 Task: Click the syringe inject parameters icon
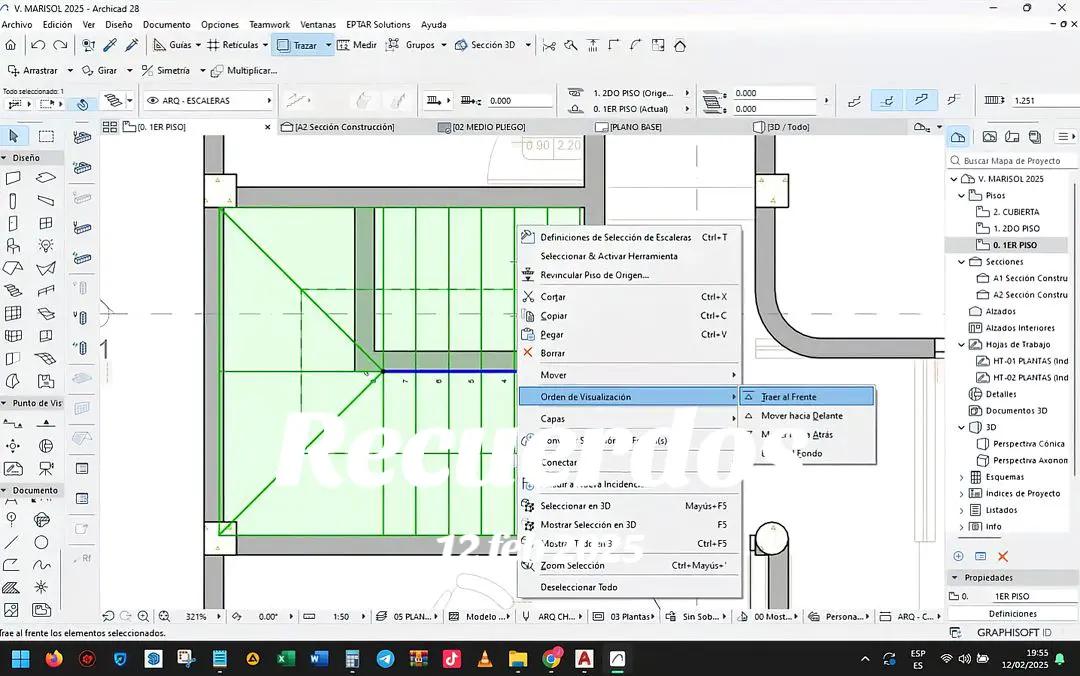point(132,45)
